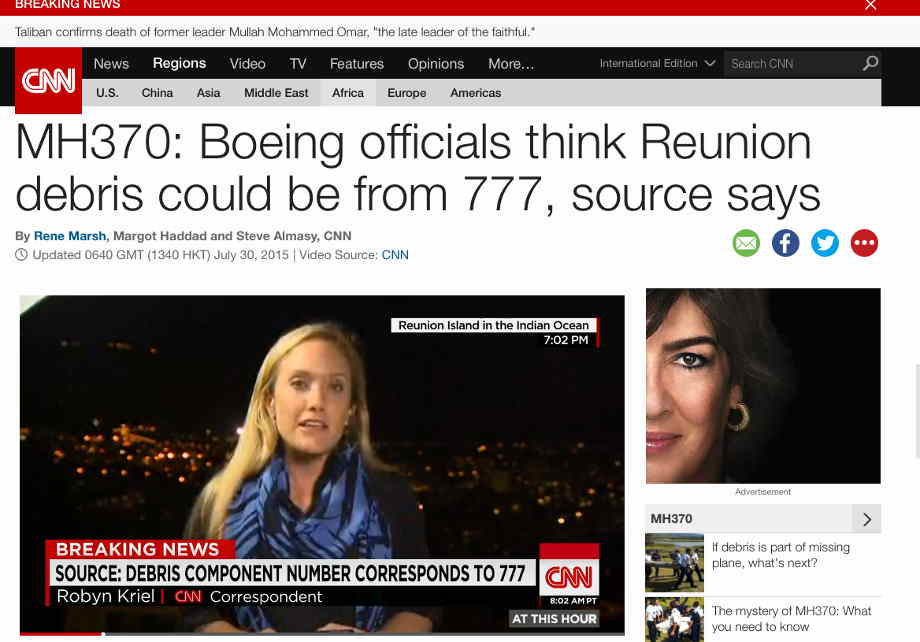
Task: Switch to the Africa region tab
Action: [x=348, y=93]
